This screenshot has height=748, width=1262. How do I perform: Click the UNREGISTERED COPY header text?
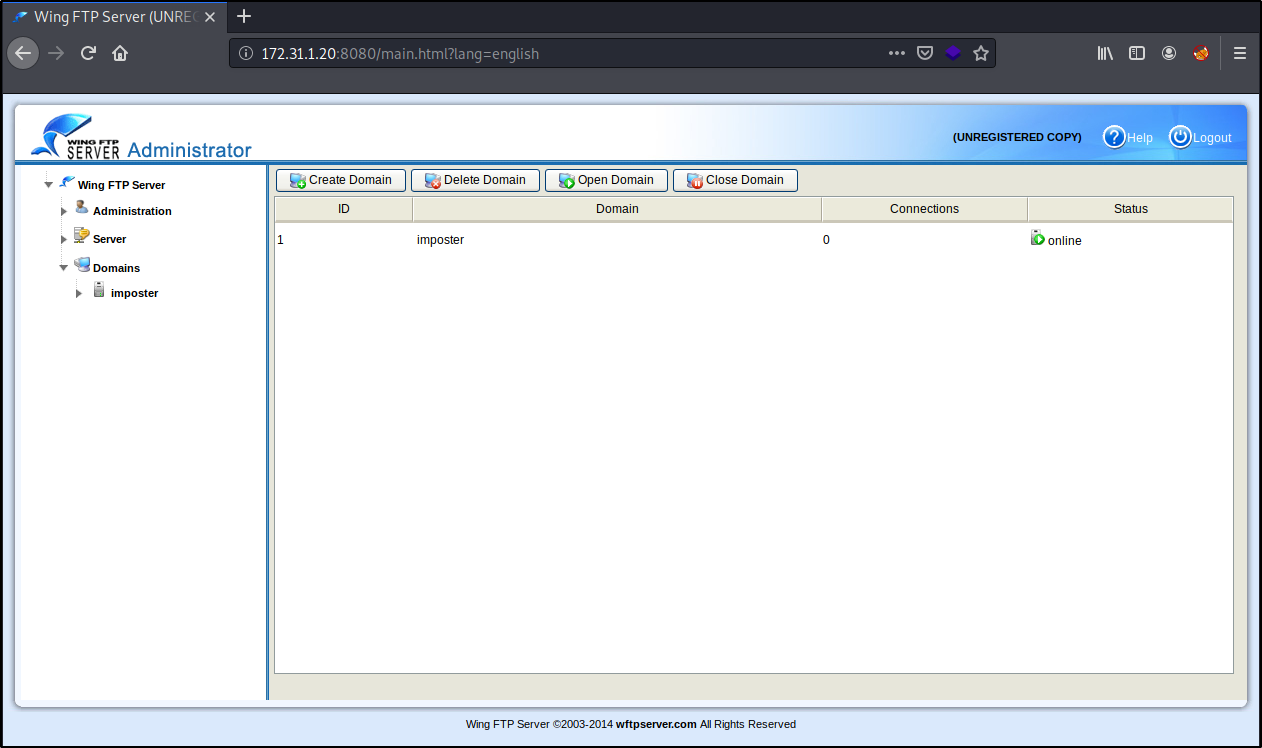1017,137
